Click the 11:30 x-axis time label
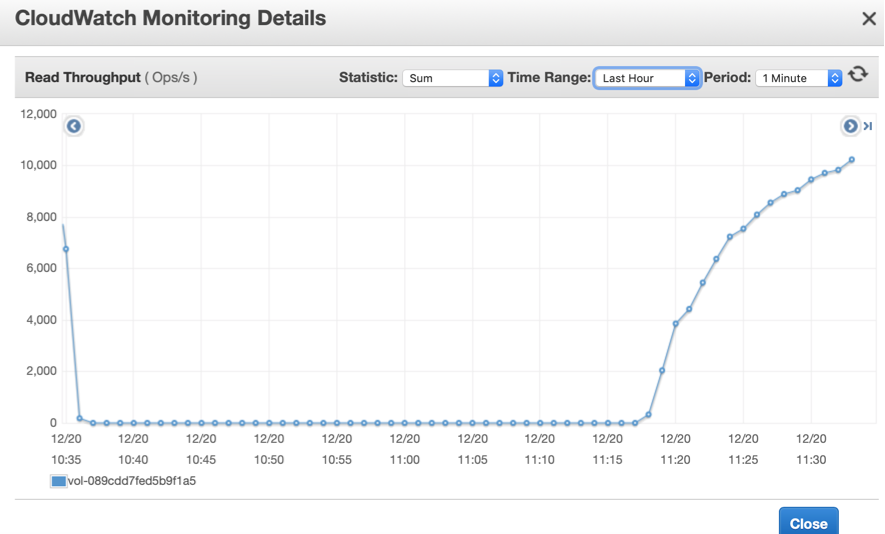This screenshot has height=534, width=885. pos(811,459)
